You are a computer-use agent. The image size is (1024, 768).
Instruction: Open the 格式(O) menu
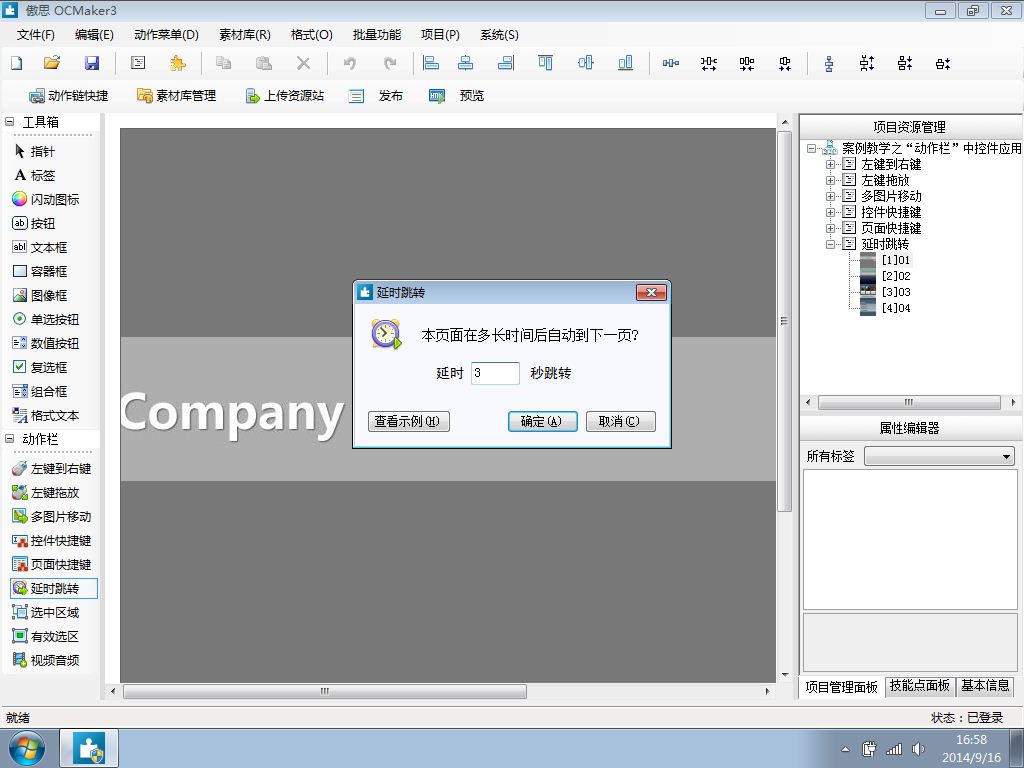312,35
